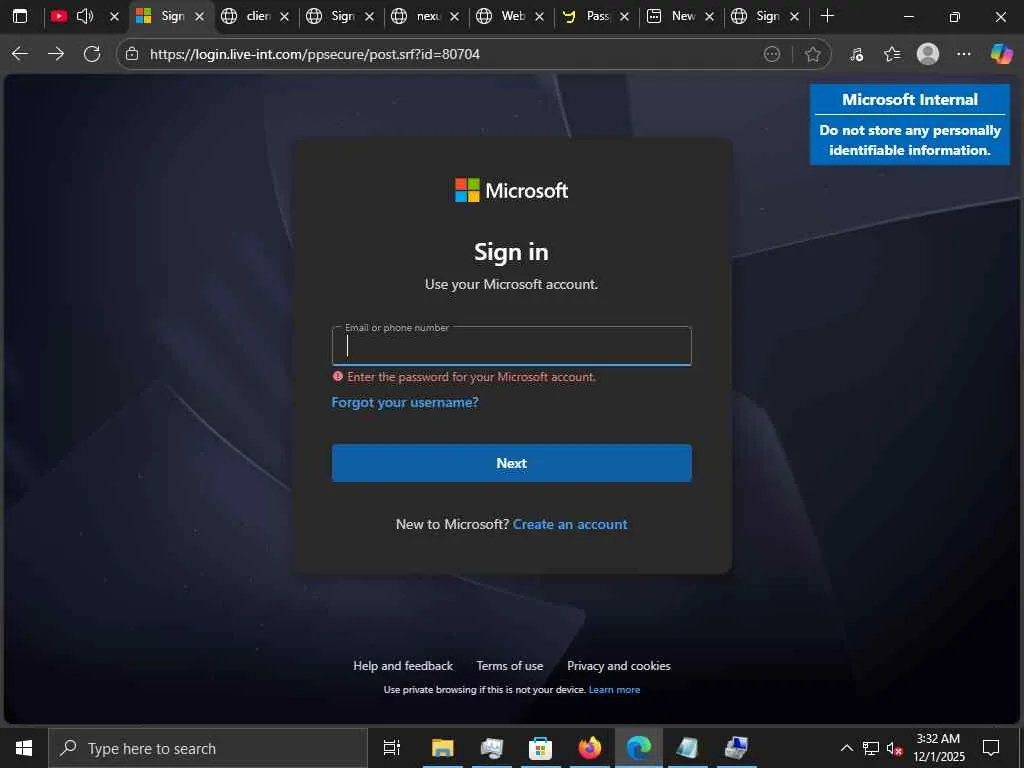This screenshot has height=768, width=1024.
Task: Open Settings and more menu
Action: point(963,54)
